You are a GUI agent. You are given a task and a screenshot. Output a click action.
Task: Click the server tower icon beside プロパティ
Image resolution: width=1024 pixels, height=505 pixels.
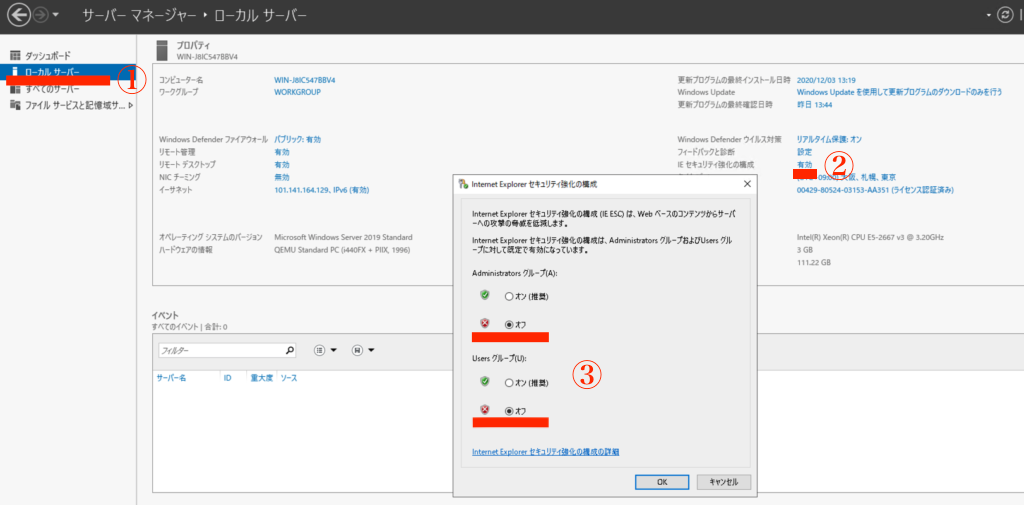(x=161, y=50)
